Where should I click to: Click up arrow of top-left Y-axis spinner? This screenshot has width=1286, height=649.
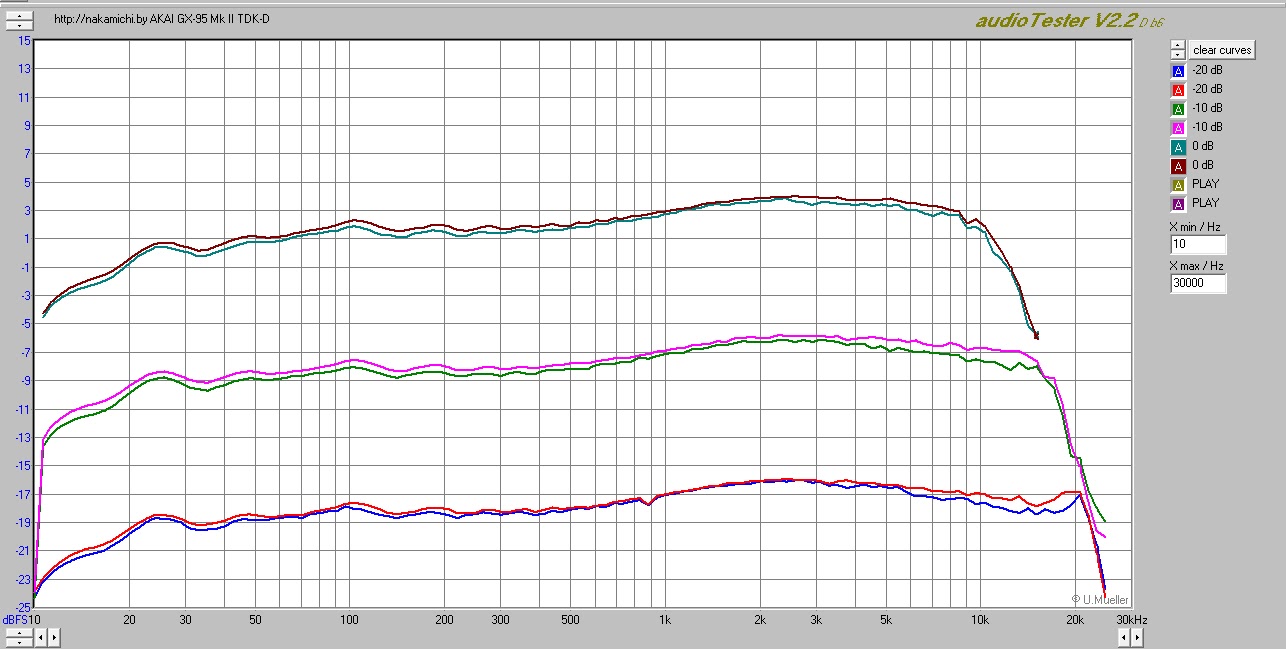[x=18, y=15]
